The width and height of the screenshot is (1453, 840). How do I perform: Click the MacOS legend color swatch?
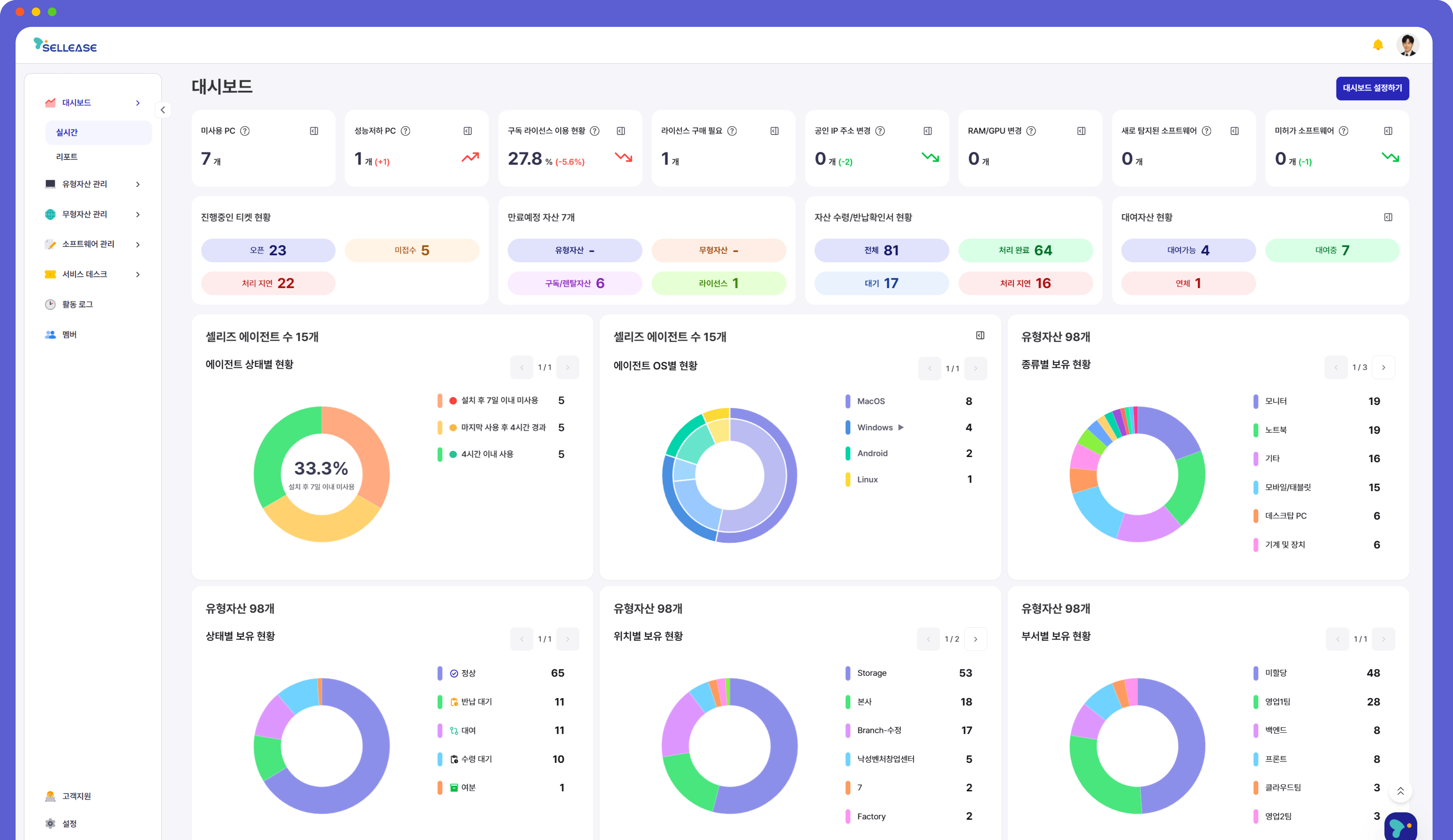point(848,401)
